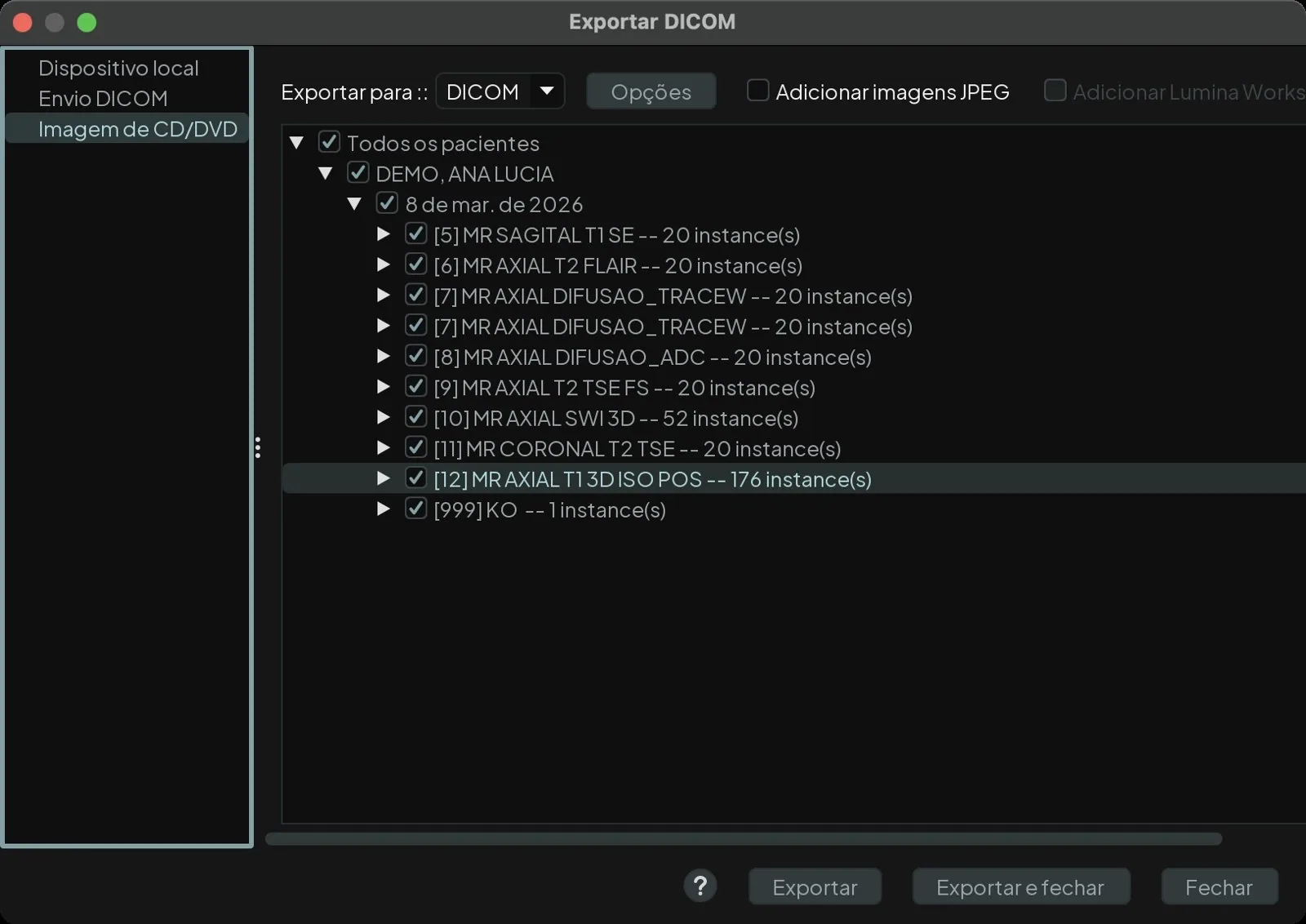Uncheck the MR AXIAL DIFUSAO_ADC series
The image size is (1306, 924).
(415, 356)
